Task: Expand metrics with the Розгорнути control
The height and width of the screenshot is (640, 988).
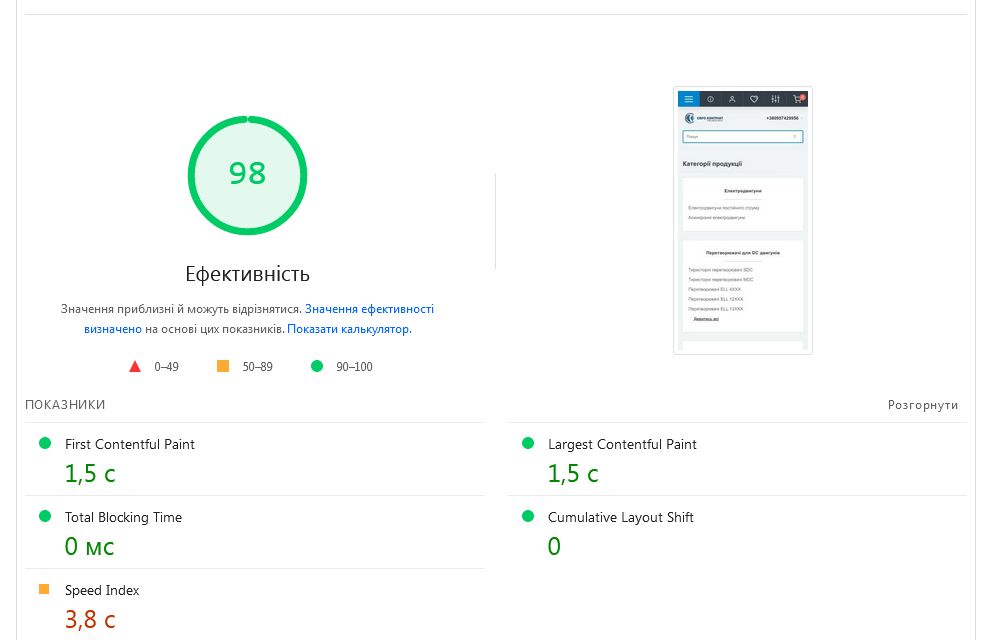Action: 923,405
